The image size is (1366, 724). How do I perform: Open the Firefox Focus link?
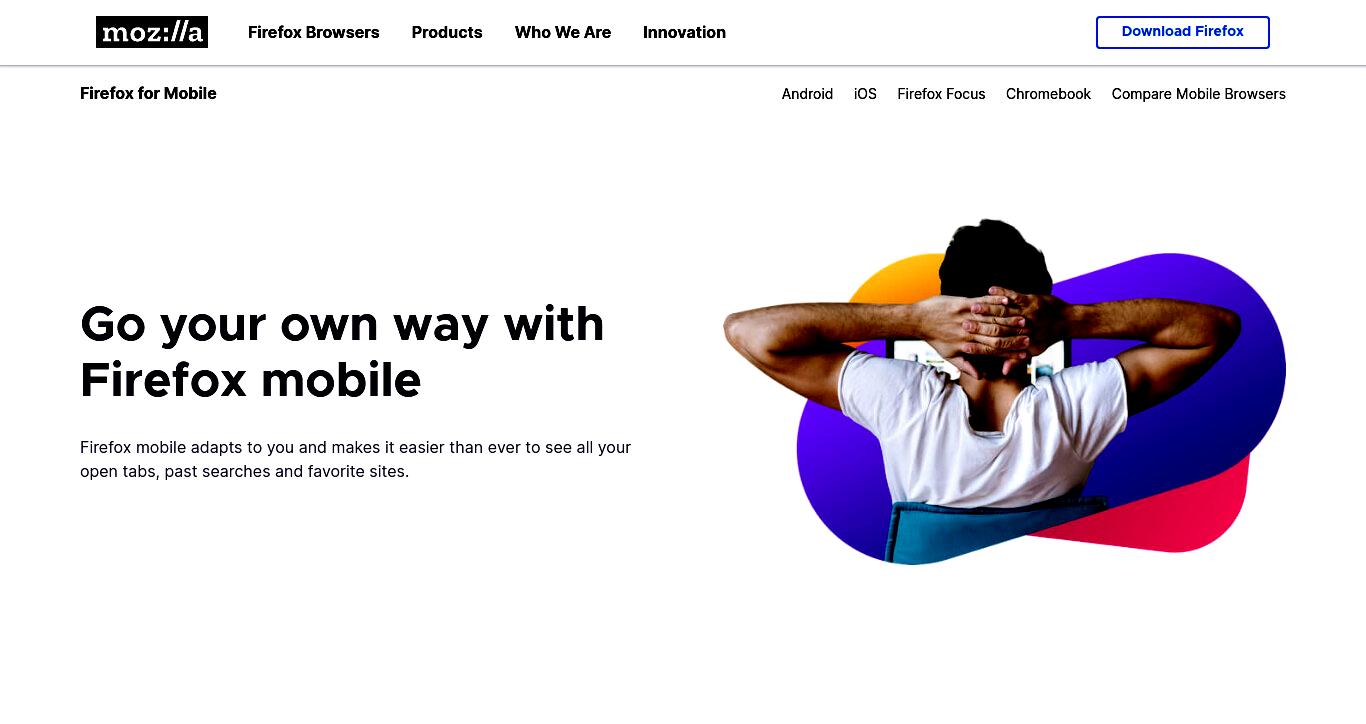[941, 94]
